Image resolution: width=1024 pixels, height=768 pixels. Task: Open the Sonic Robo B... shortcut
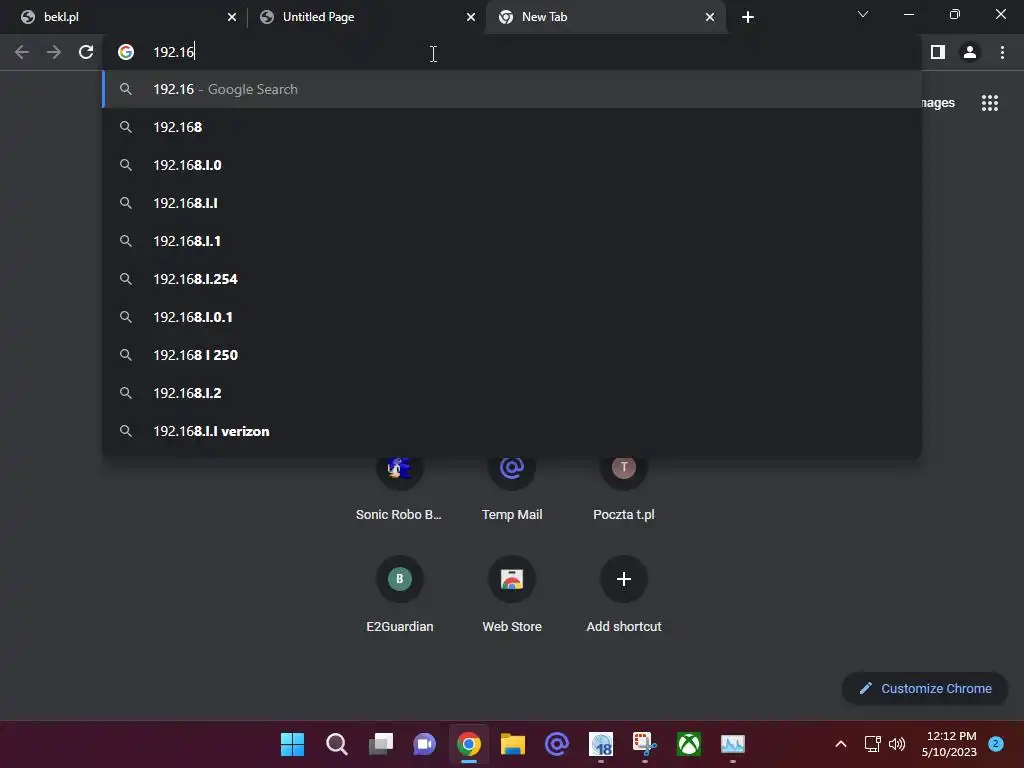click(x=399, y=487)
